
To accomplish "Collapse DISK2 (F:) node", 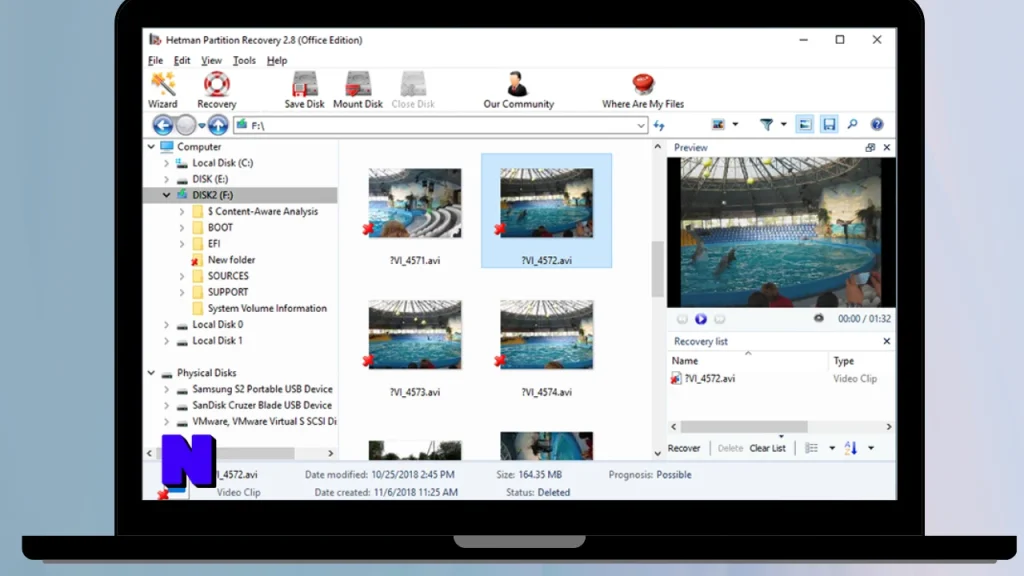I will 167,195.
